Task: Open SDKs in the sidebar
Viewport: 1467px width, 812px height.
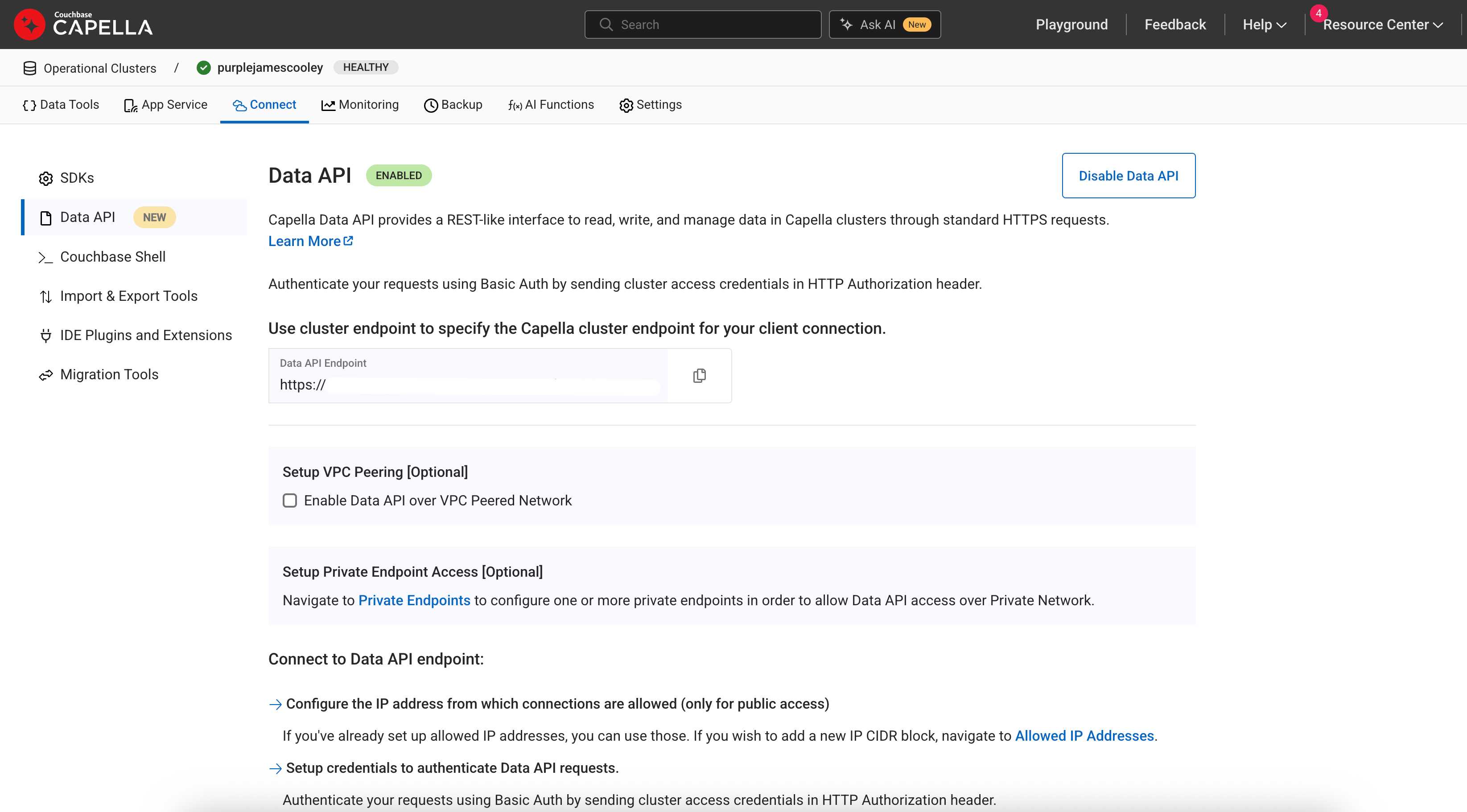Action: pos(77,178)
